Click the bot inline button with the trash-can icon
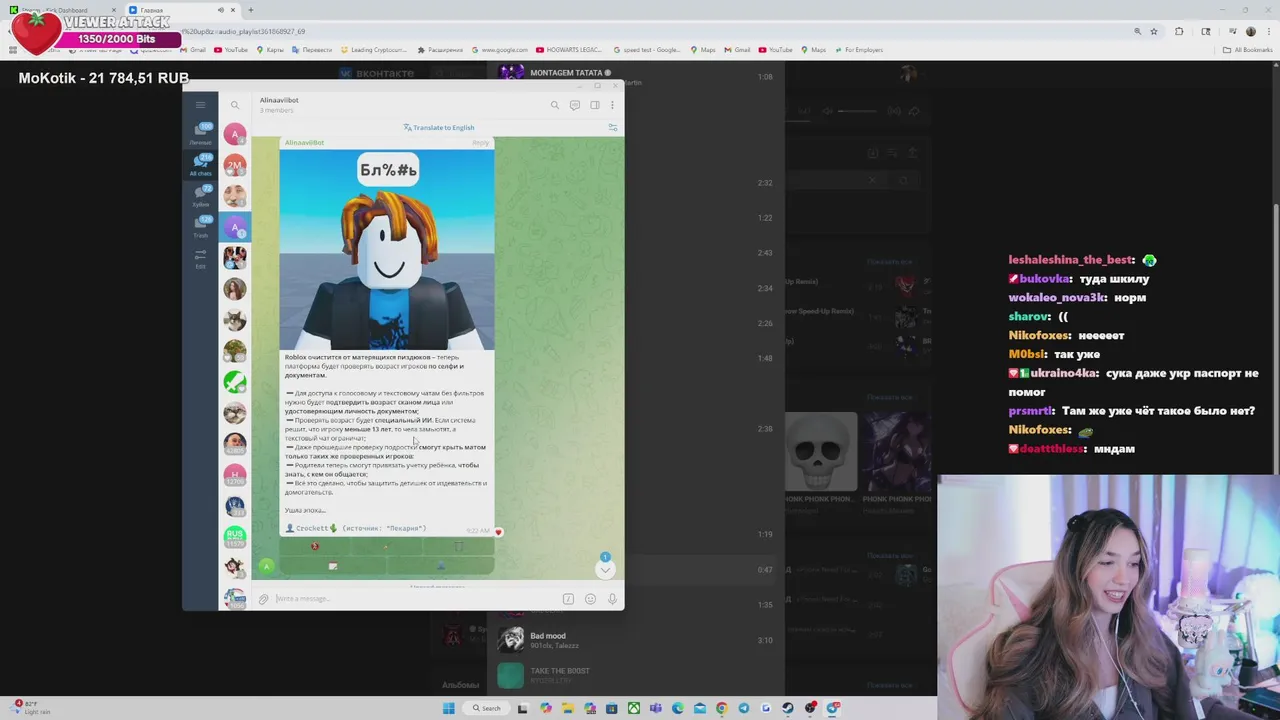 pos(459,547)
